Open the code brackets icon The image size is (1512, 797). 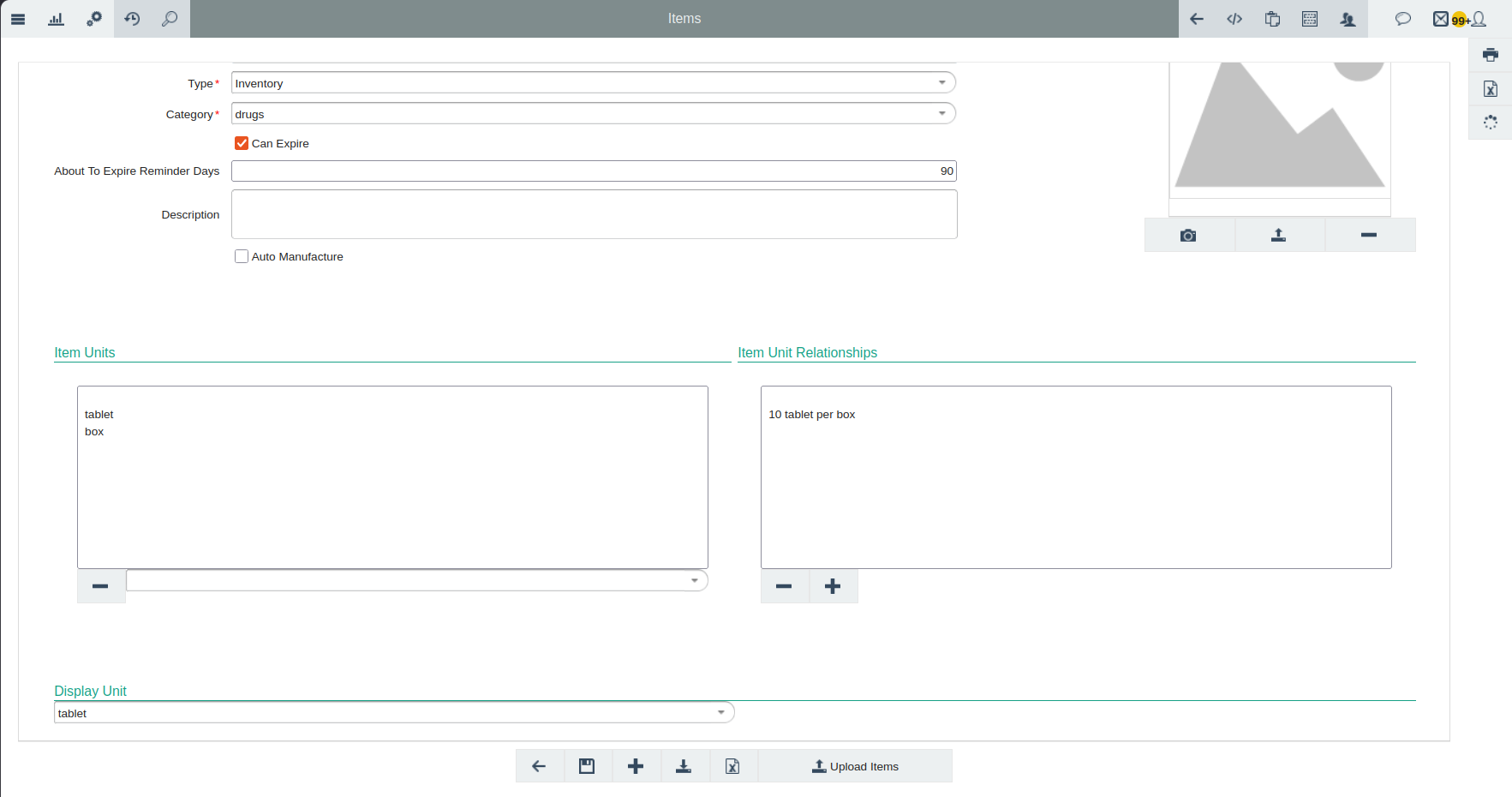click(x=1234, y=19)
